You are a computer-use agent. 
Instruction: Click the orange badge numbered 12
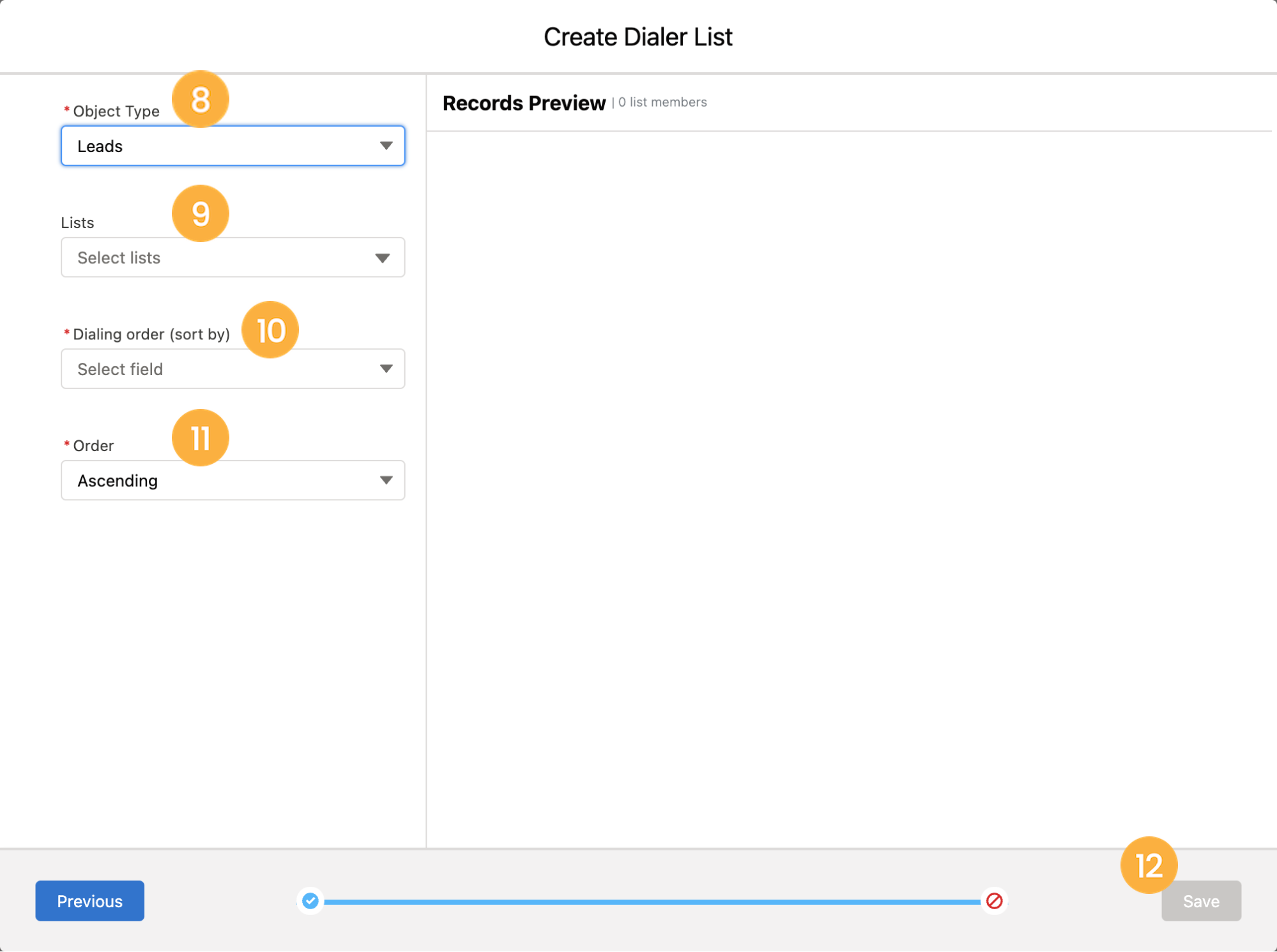point(1149,866)
